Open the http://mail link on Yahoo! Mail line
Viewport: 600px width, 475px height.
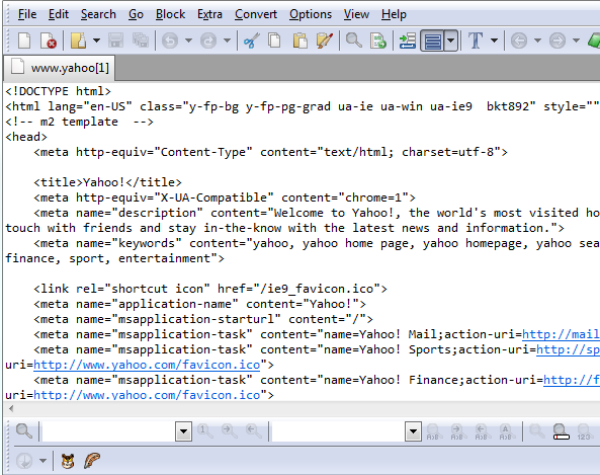561,334
